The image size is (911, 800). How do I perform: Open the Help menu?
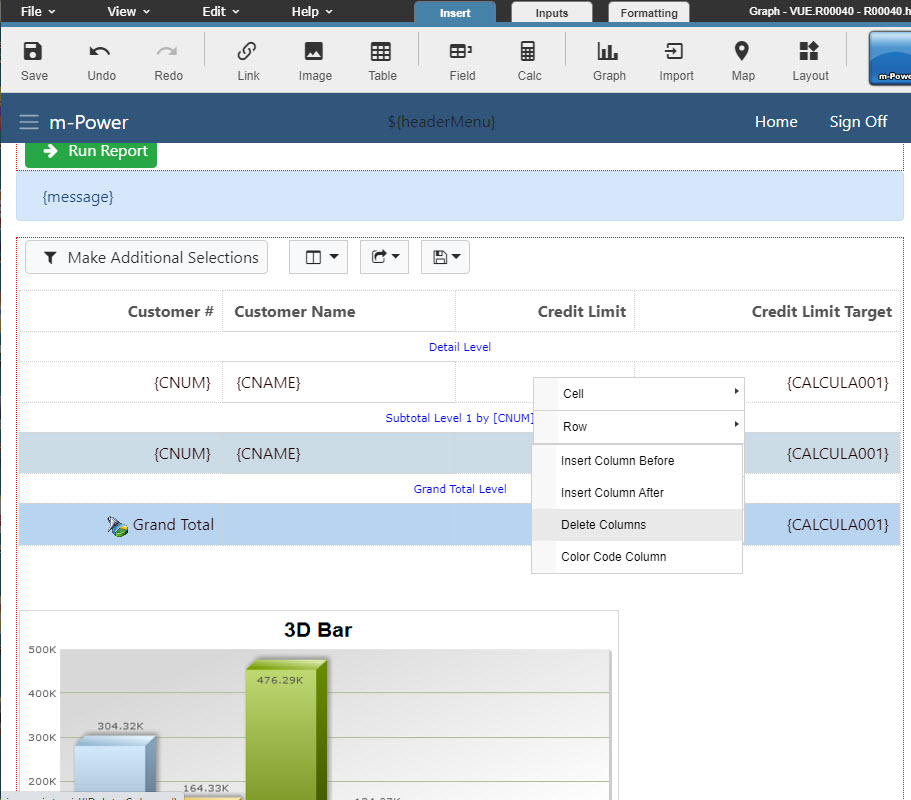pyautogui.click(x=312, y=12)
